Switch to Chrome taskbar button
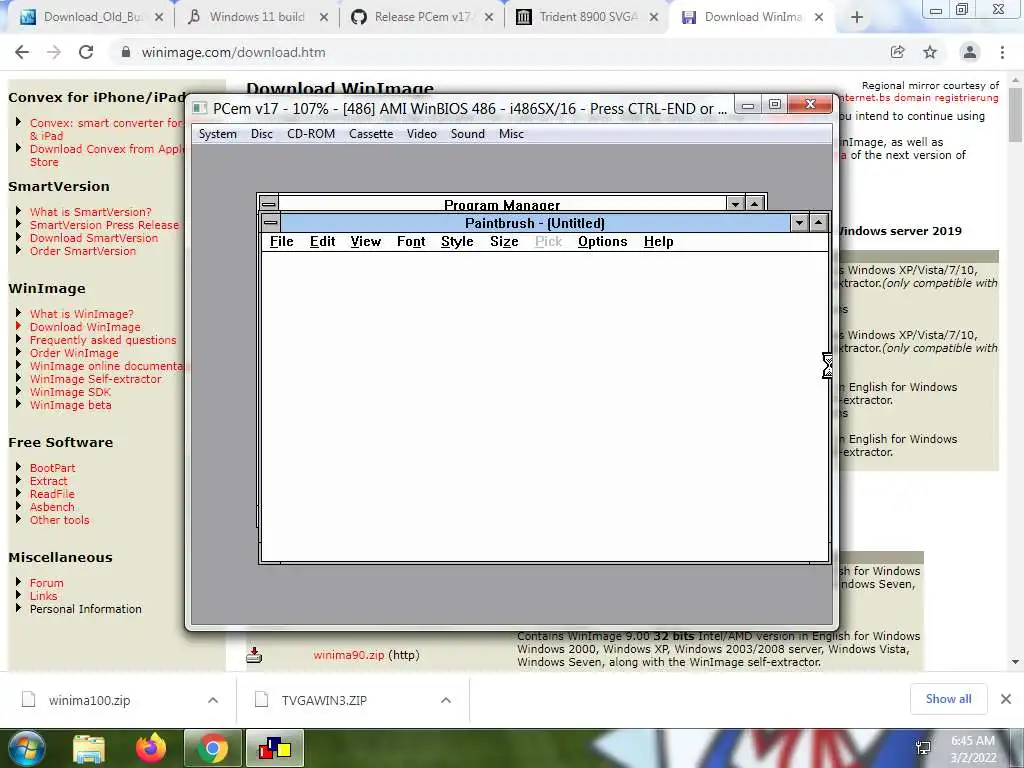Screen dimensions: 1024x768 [x=212, y=748]
